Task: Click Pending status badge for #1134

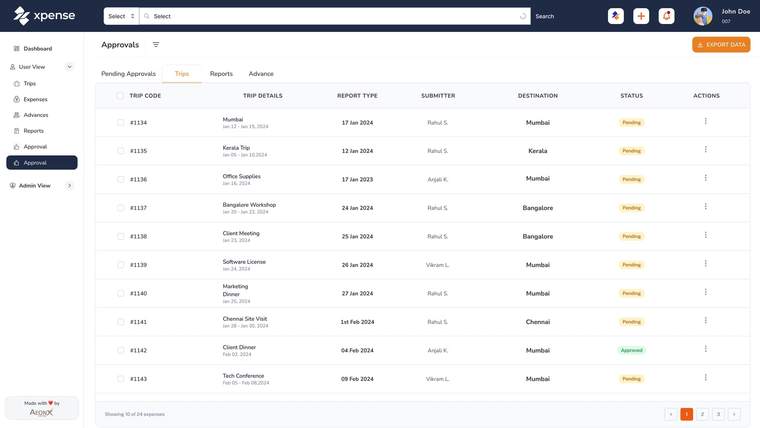Action: pos(632,123)
